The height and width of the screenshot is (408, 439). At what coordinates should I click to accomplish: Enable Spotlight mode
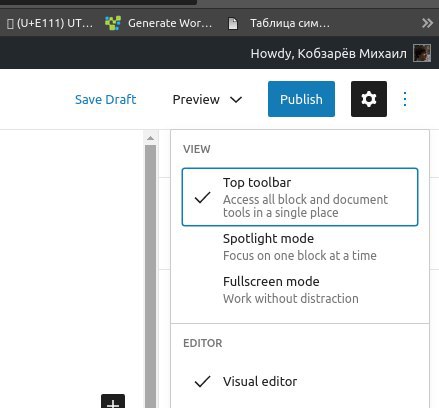(300, 247)
